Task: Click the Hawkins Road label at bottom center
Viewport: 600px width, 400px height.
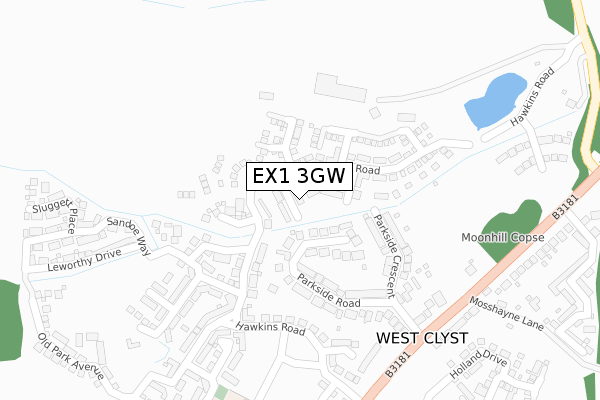Action: point(271,328)
